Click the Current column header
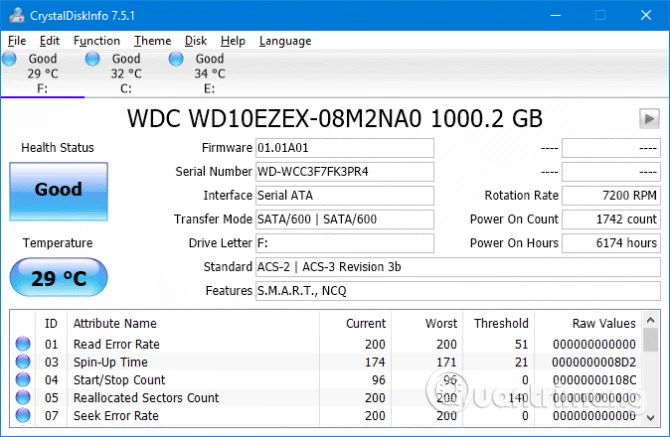 pos(355,323)
